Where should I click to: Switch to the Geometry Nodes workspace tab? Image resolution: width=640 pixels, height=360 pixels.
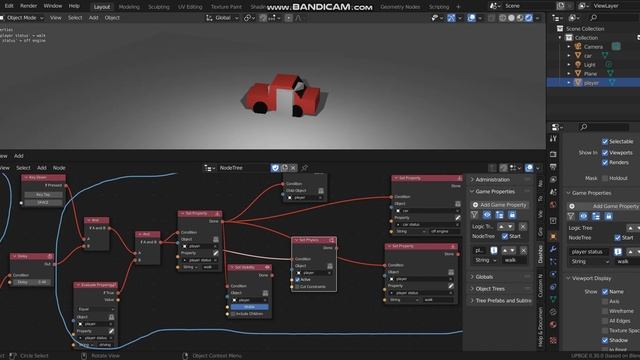tap(400, 7)
